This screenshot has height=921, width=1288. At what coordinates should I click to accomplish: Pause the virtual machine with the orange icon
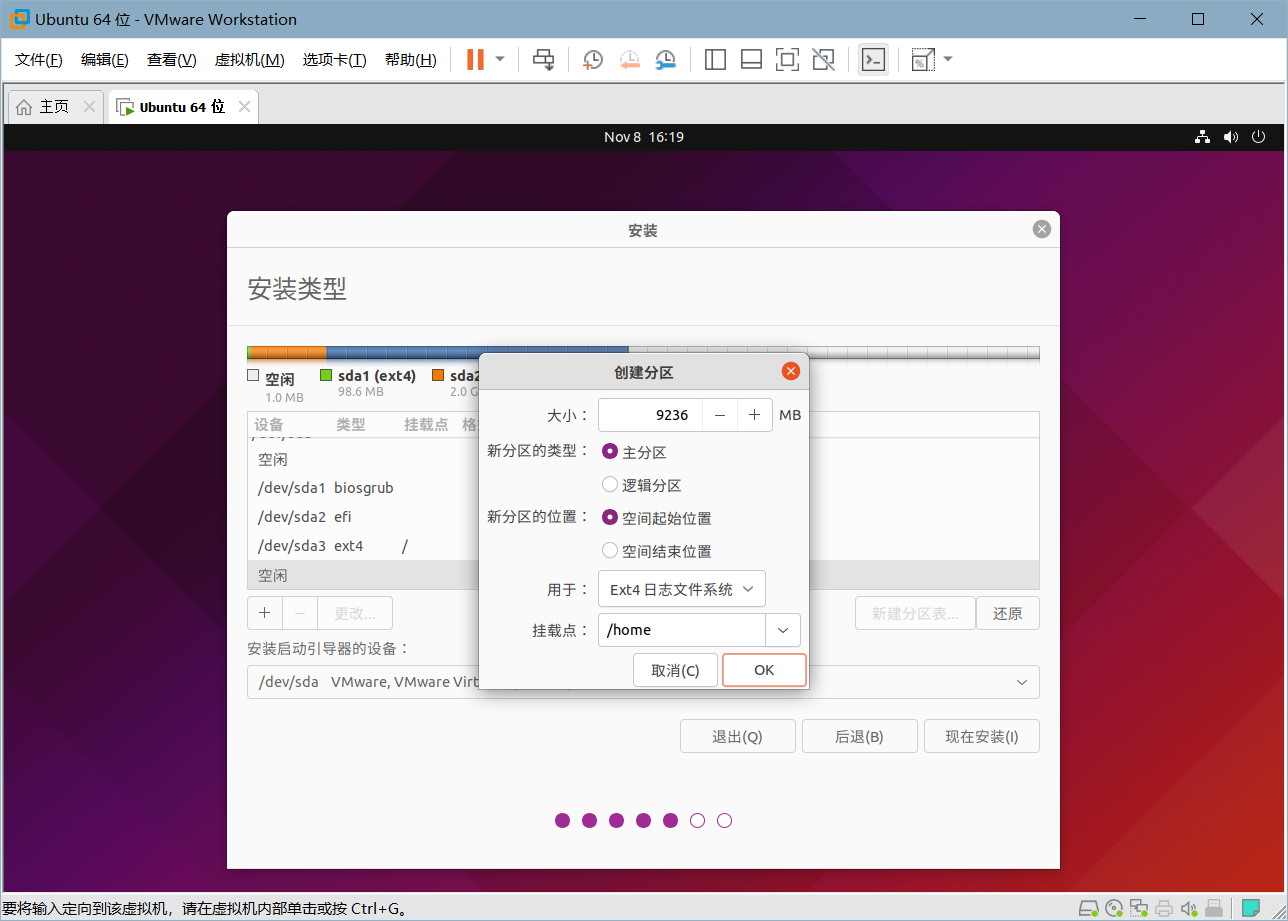pos(475,60)
